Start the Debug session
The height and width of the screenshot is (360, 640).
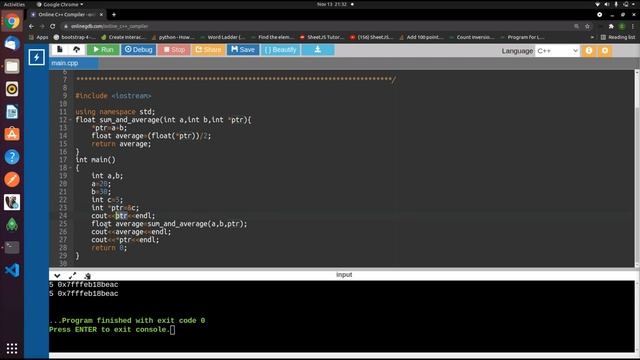pyautogui.click(x=138, y=49)
